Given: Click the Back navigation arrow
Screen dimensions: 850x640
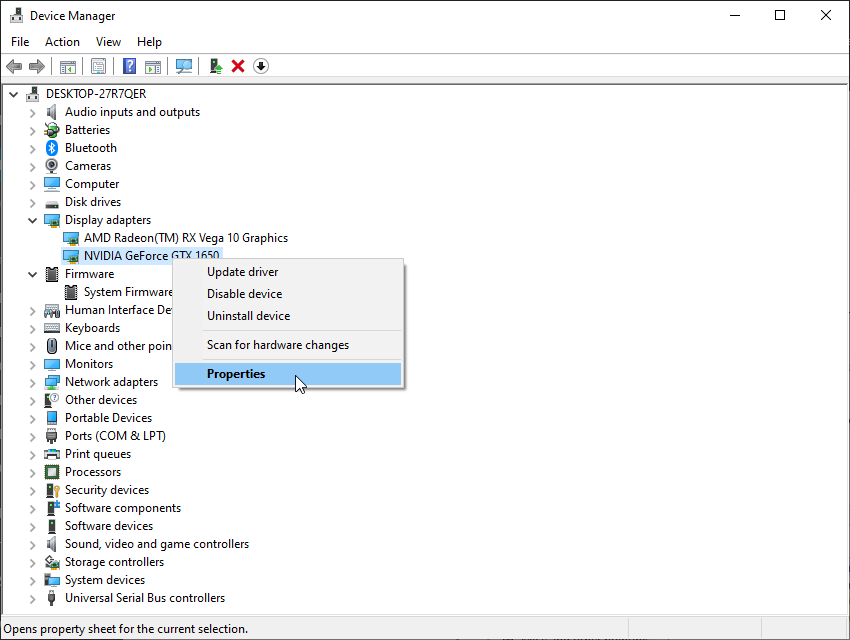Looking at the screenshot, I should 13,66.
